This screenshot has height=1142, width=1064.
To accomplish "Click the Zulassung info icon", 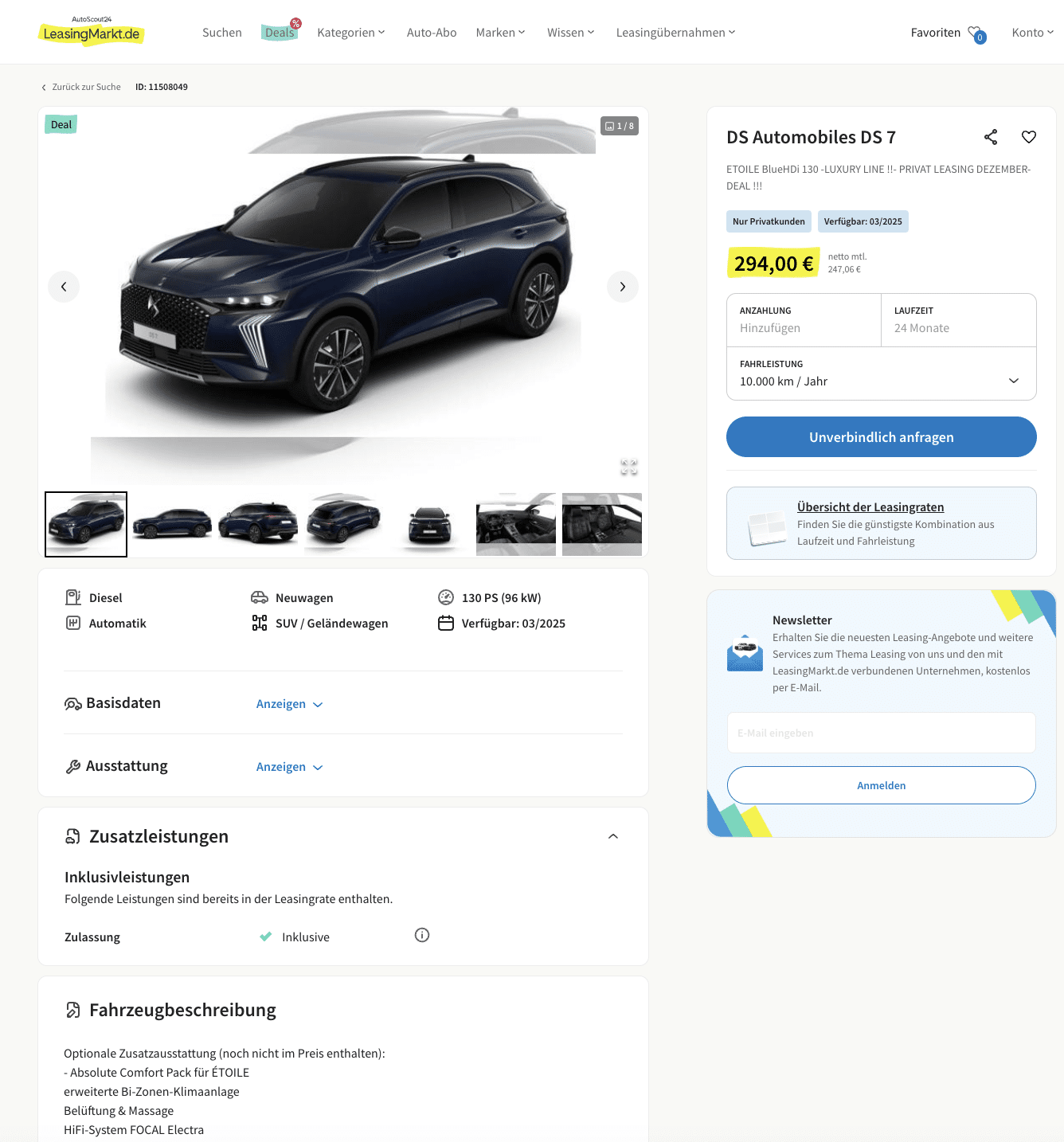I will 422,935.
